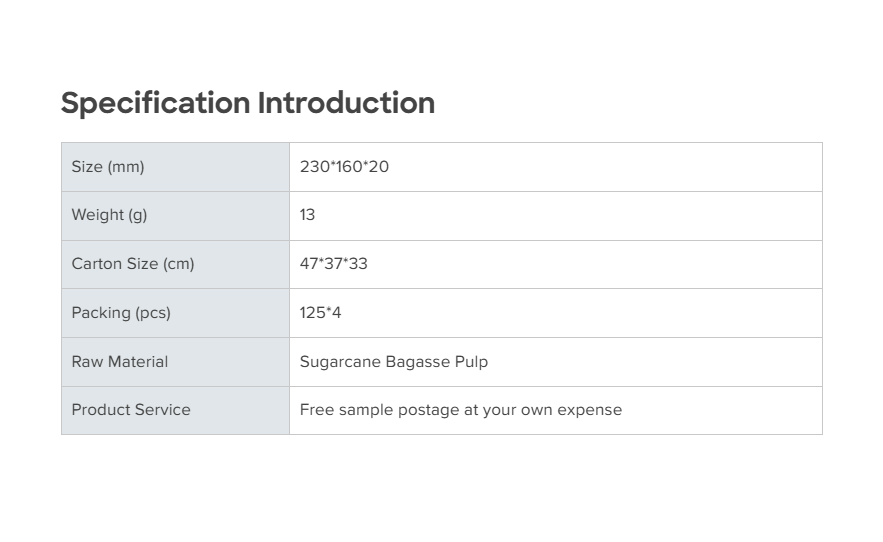This screenshot has width=883, height=542.
Task: Click the word Introduction in the heading
Action: 346,103
